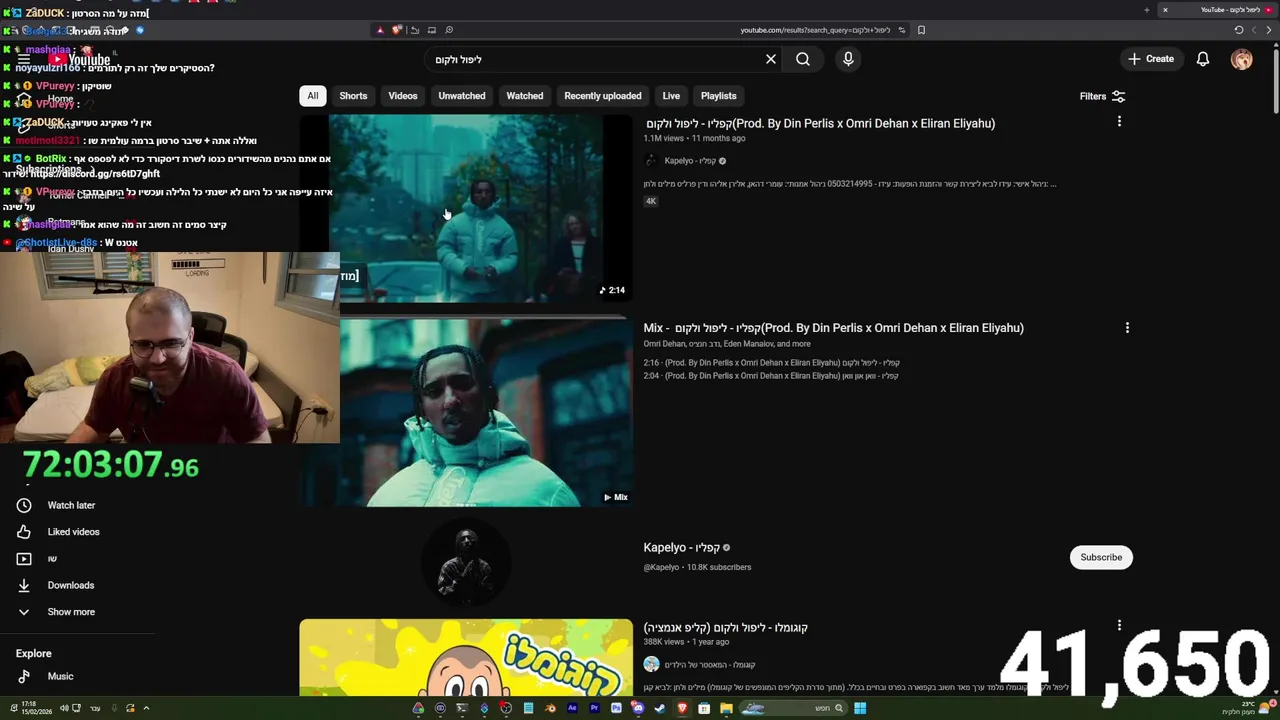Open Discord from the taskbar
The width and height of the screenshot is (1280, 720).
[638, 708]
